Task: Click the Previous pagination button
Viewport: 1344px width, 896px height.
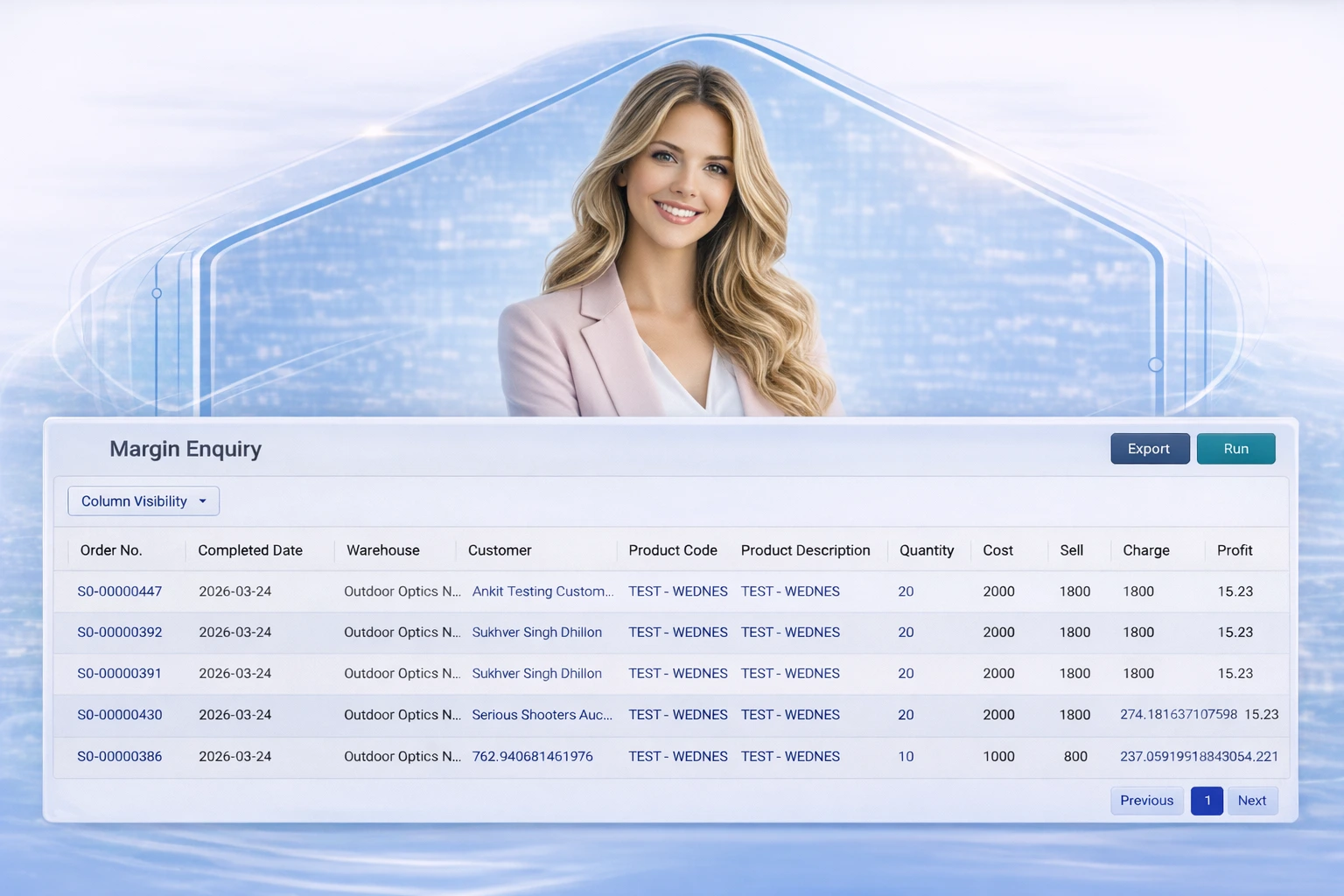Action: point(1146,800)
